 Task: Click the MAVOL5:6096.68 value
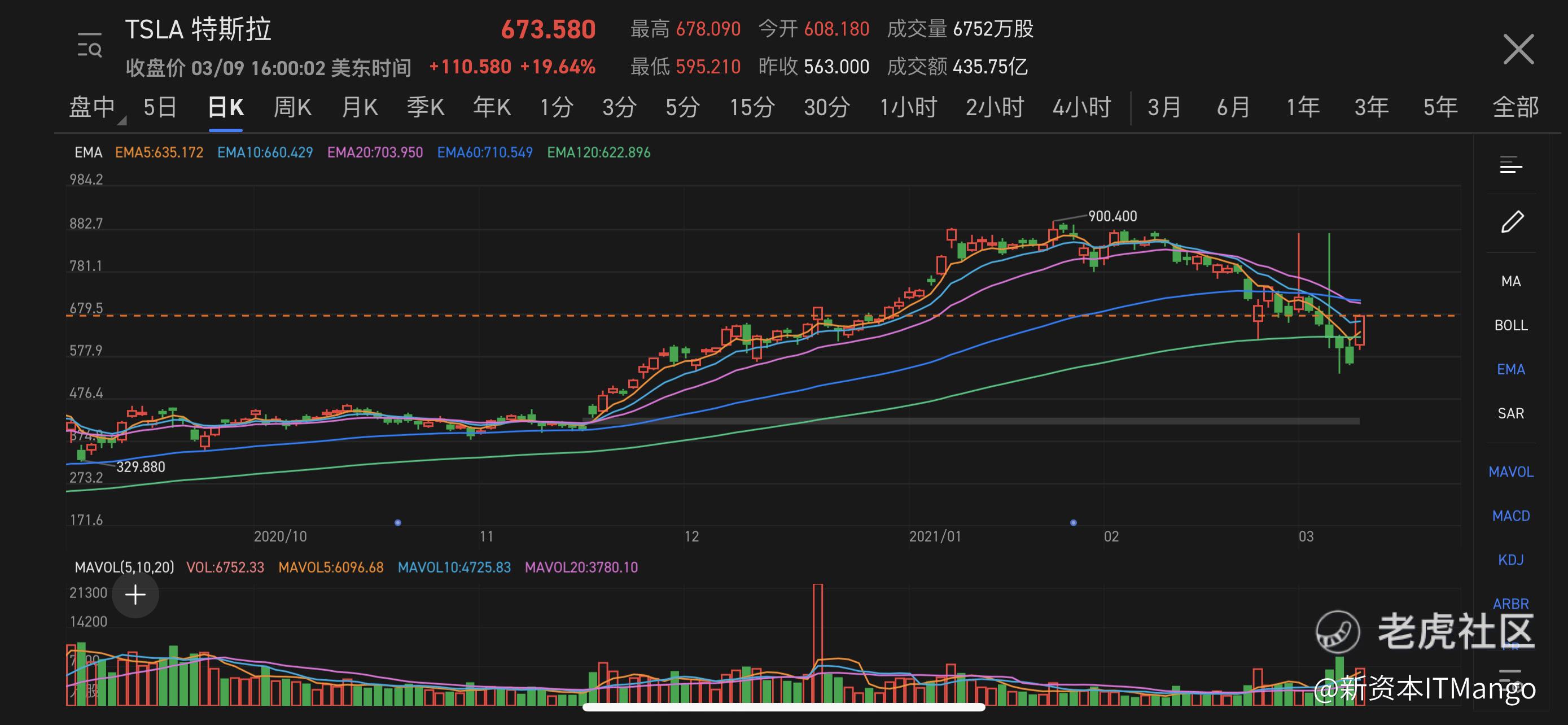331,567
